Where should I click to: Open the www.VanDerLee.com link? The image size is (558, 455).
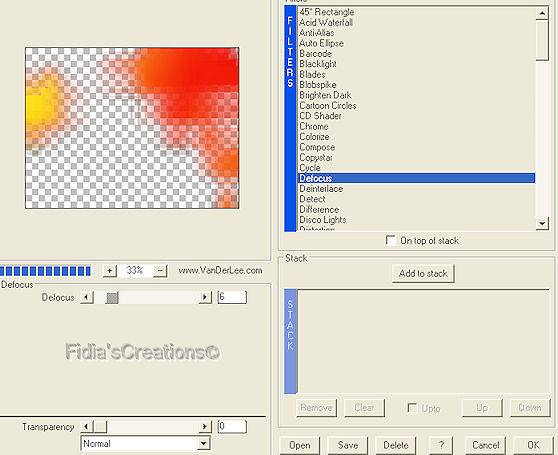point(220,270)
